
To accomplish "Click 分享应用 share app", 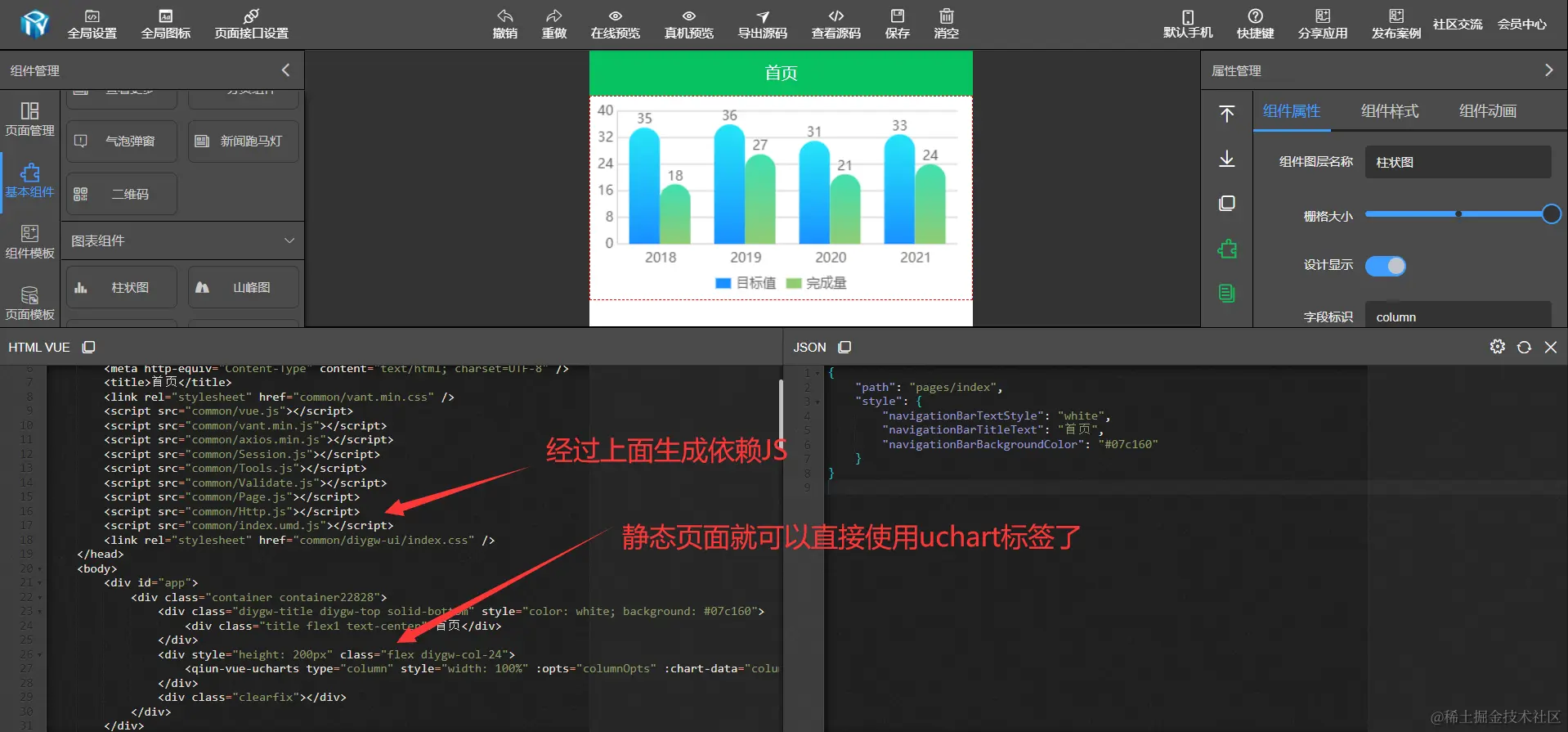I will (1323, 24).
